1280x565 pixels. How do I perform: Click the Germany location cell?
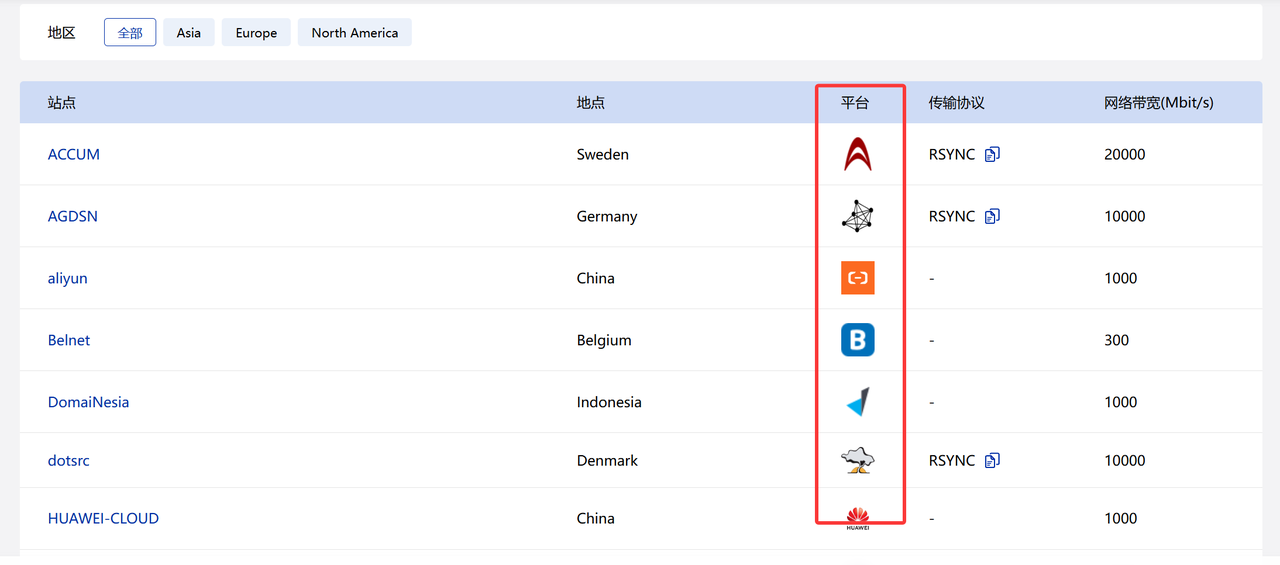coord(607,216)
